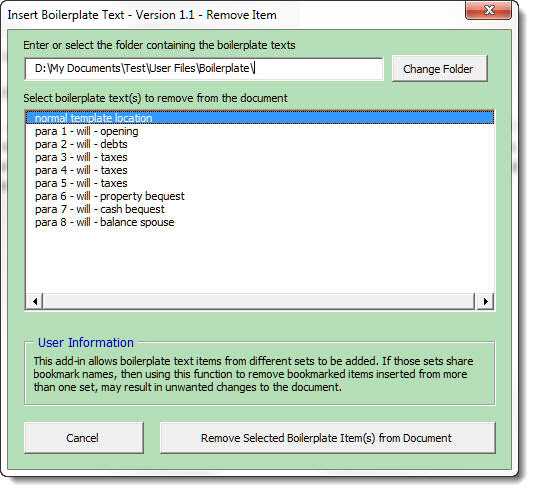This screenshot has height=492, width=534.
Task: Click the Change Folder button
Action: point(439,69)
